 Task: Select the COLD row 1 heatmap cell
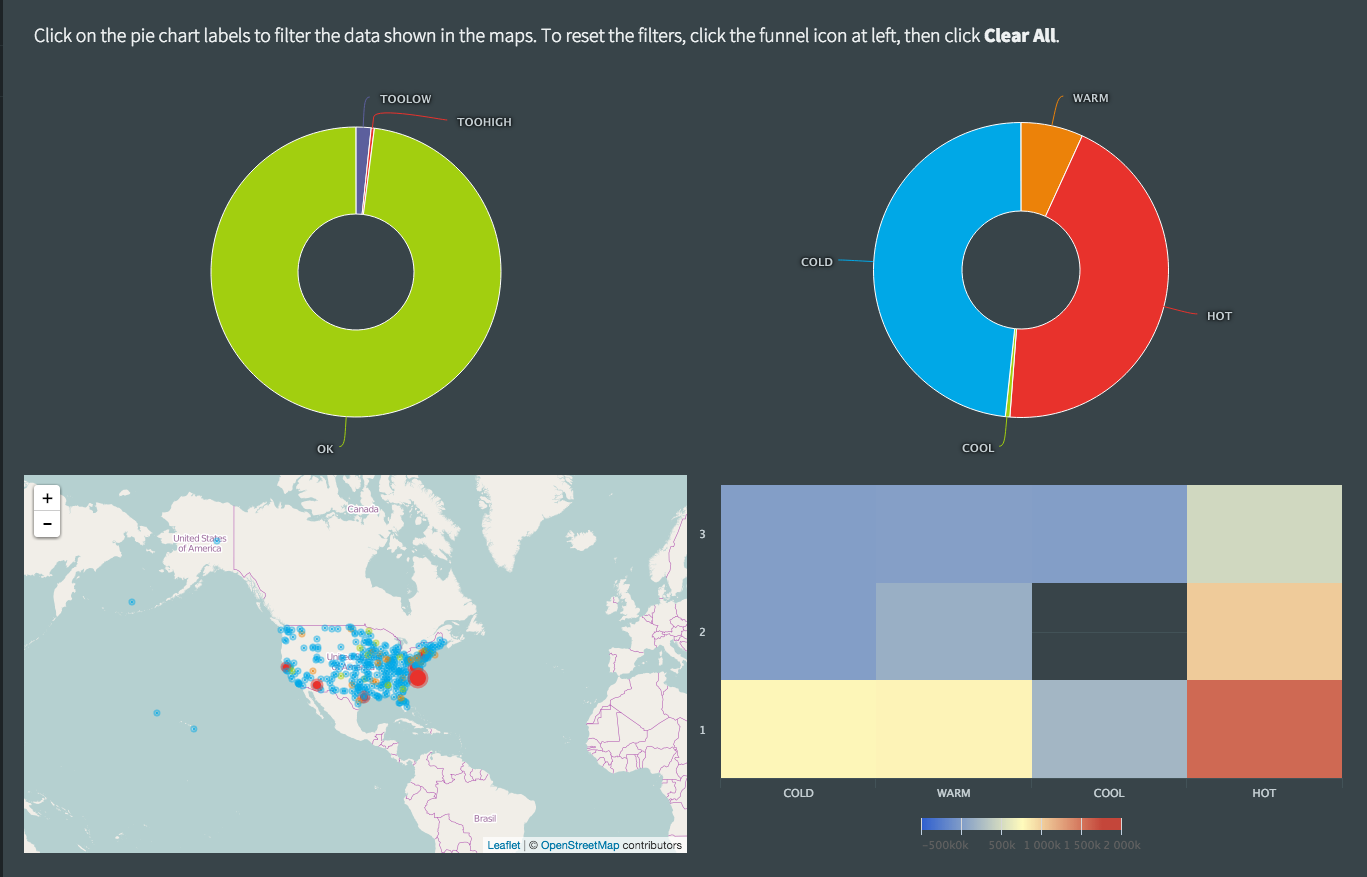[x=798, y=728]
